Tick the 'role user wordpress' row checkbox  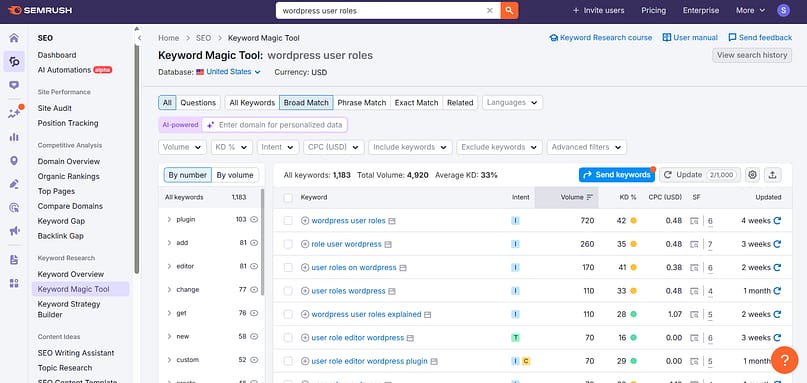(288, 244)
